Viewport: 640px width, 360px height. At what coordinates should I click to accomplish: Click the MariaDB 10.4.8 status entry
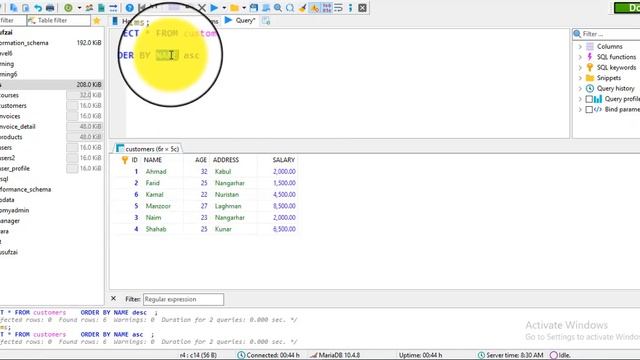335,355
